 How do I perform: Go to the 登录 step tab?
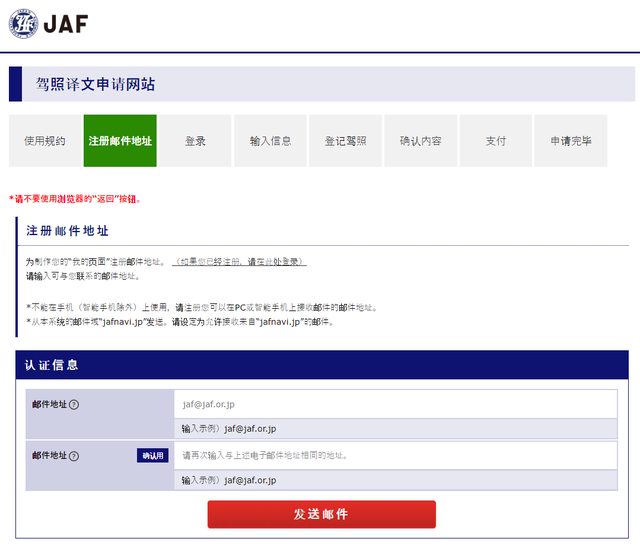point(195,141)
